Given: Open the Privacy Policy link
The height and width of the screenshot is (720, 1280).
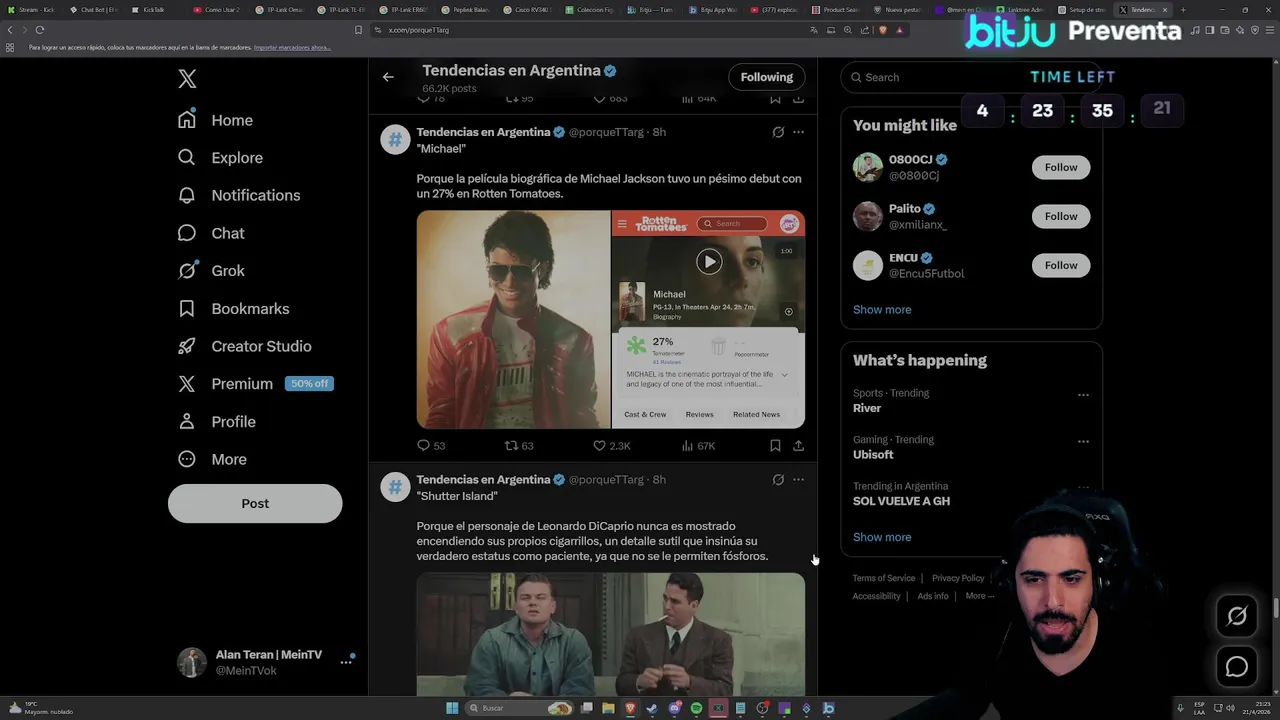Looking at the screenshot, I should tap(958, 578).
